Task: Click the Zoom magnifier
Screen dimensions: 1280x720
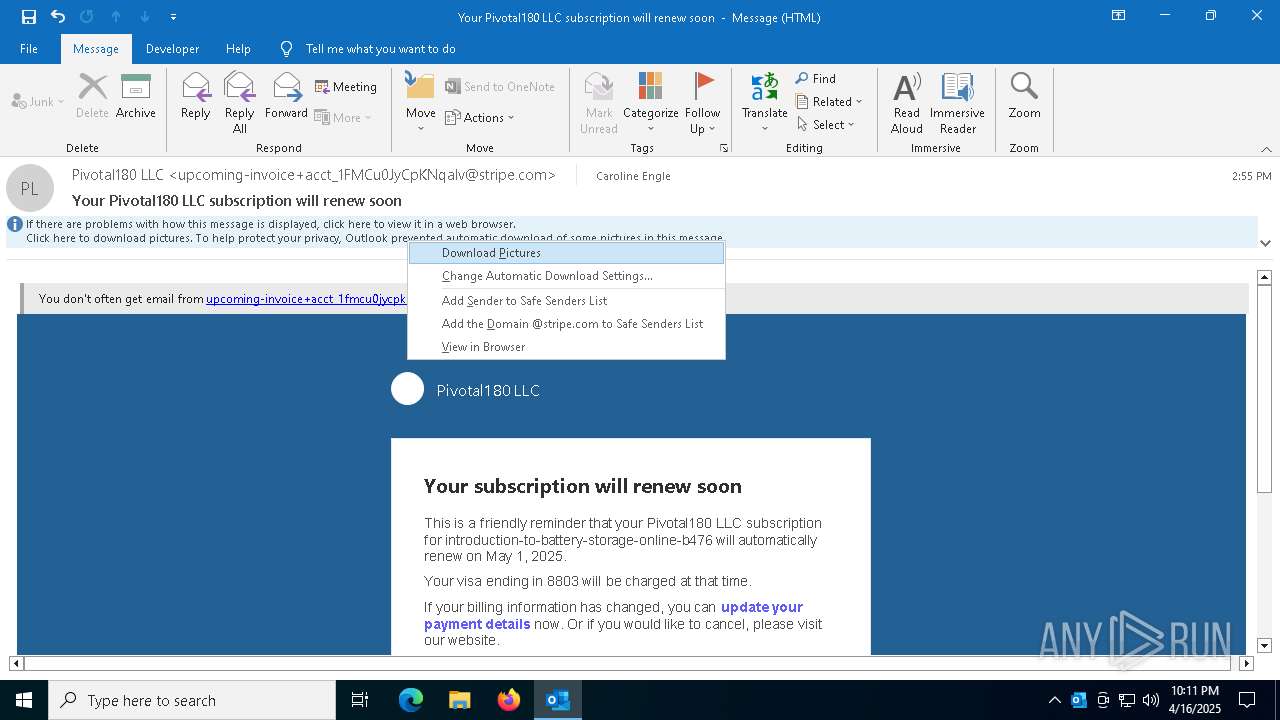Action: [x=1024, y=96]
